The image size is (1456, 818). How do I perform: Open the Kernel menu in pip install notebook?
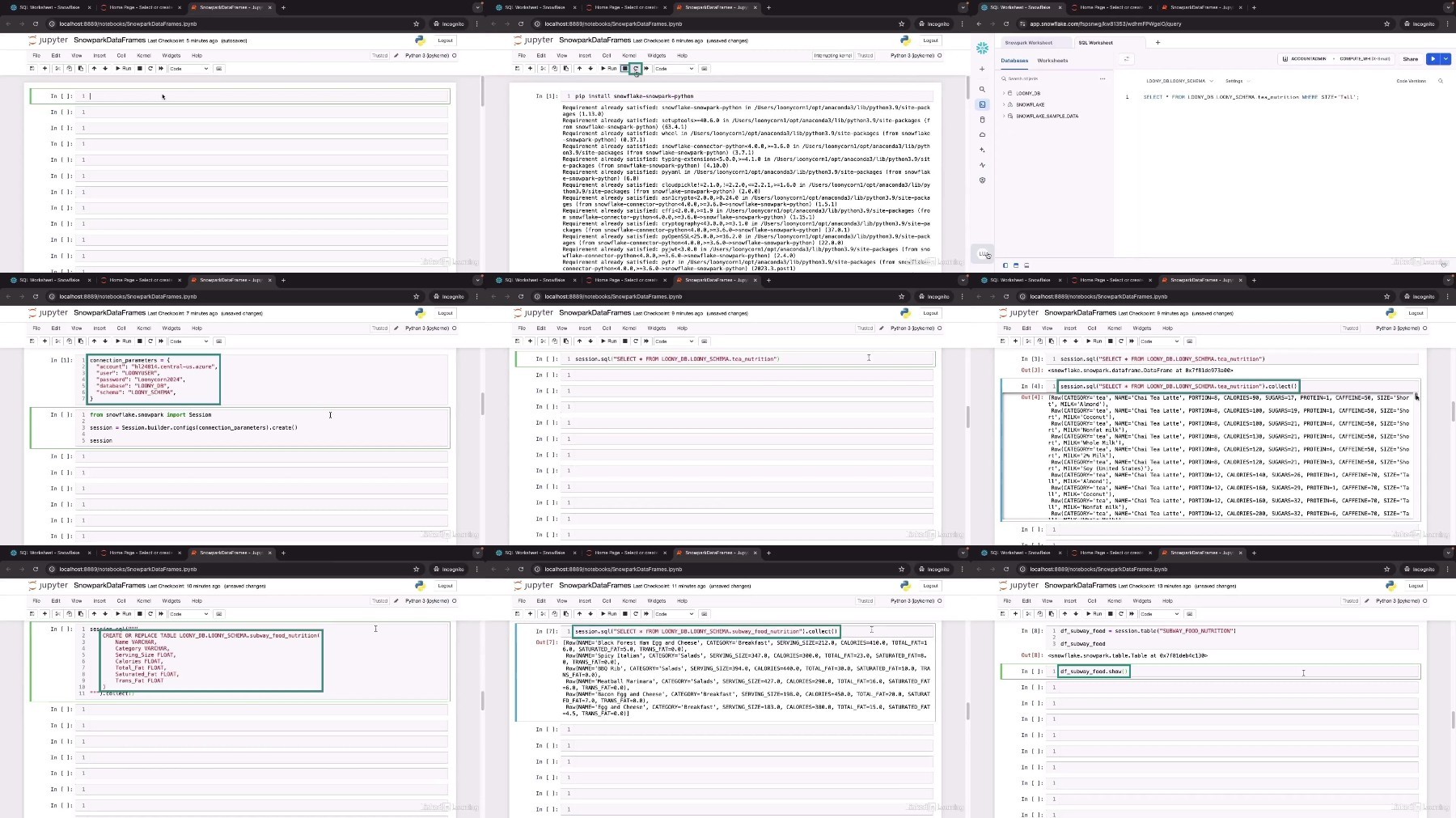pyautogui.click(x=629, y=56)
